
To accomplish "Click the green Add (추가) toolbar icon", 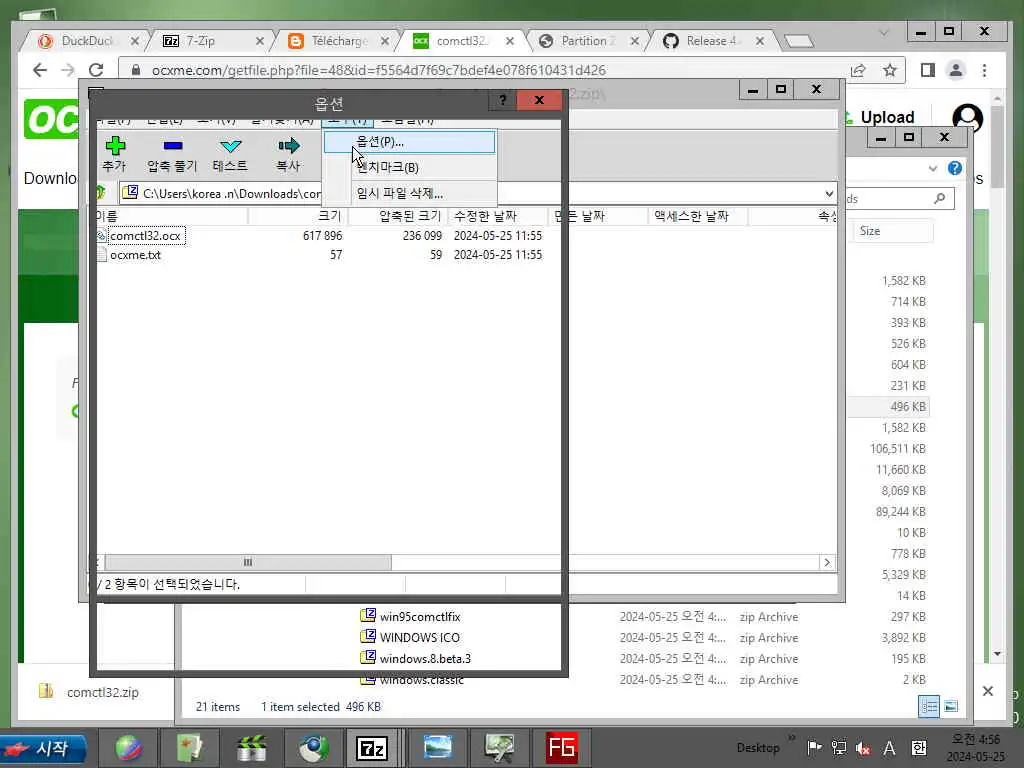I will pyautogui.click(x=115, y=146).
